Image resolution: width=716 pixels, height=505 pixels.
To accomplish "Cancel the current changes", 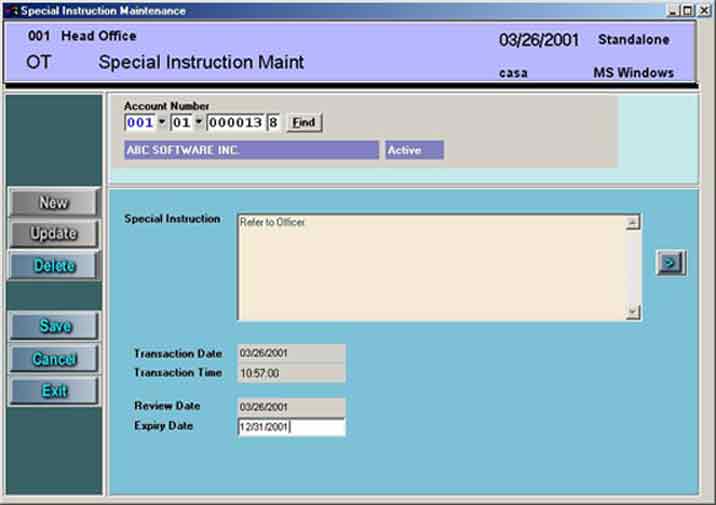I will tap(55, 359).
